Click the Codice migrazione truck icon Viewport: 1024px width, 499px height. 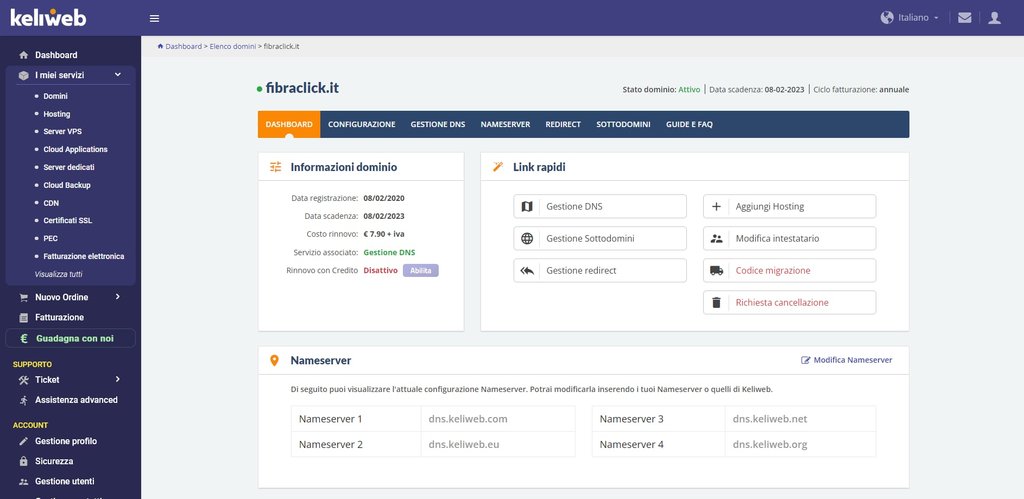716,270
